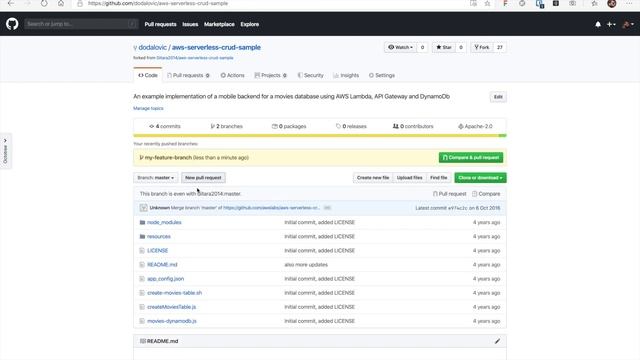Viewport: 640px width, 360px height.
Task: Open the LICENSE file
Action: 158,251
